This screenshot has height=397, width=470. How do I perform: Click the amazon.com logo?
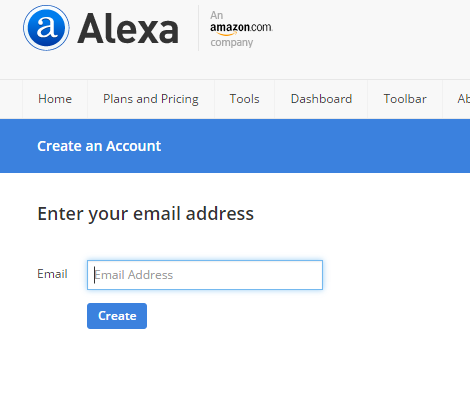[241, 29]
